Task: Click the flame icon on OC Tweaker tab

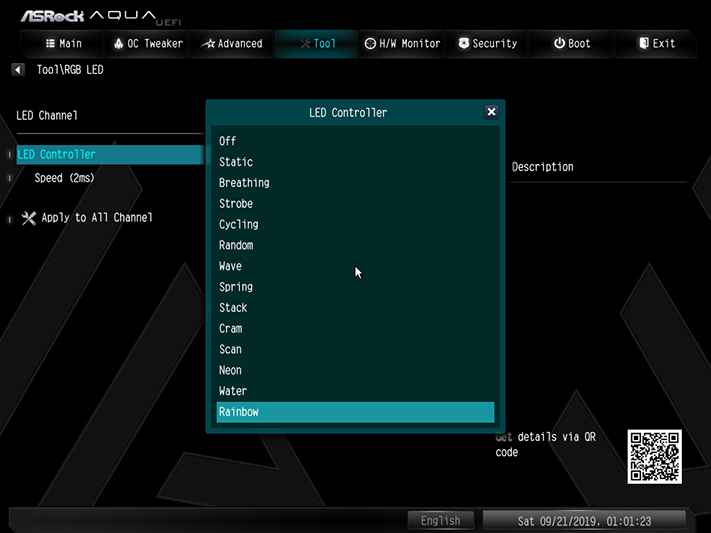Action: coord(118,44)
